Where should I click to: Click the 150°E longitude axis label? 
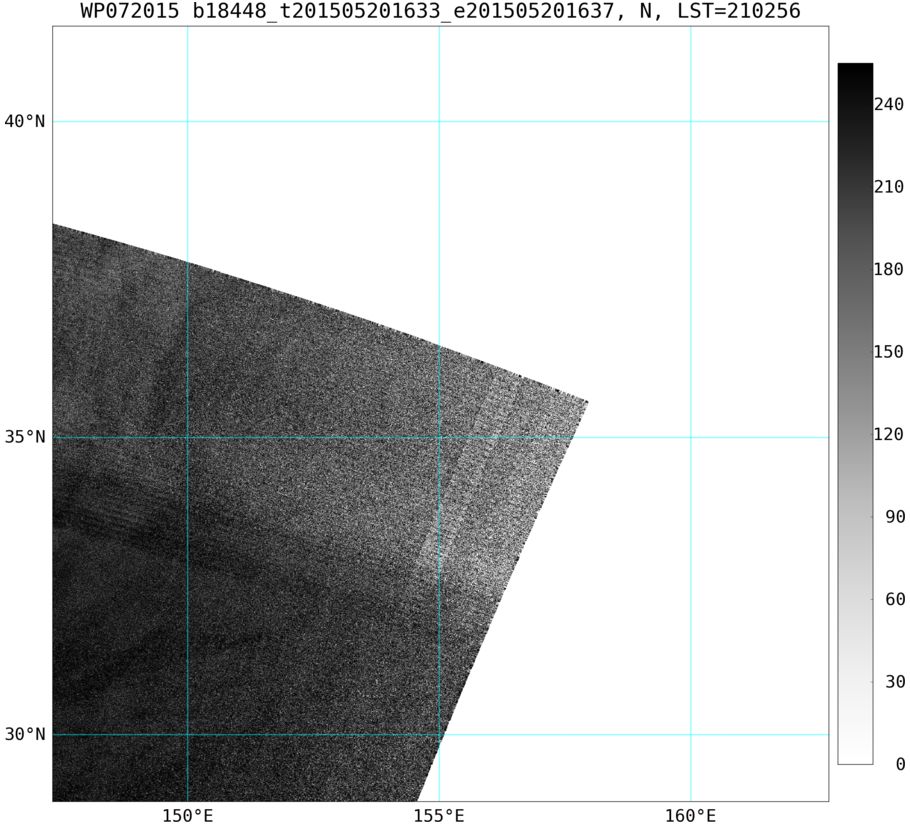tap(187, 816)
